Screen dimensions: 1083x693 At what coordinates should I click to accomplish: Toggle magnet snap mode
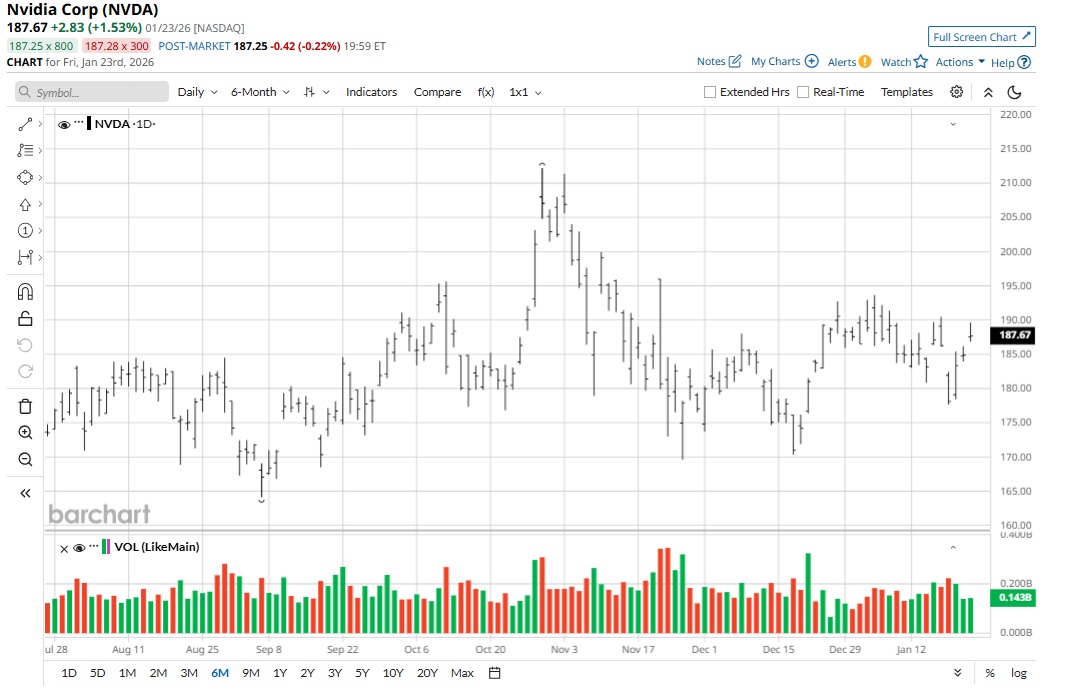25,292
